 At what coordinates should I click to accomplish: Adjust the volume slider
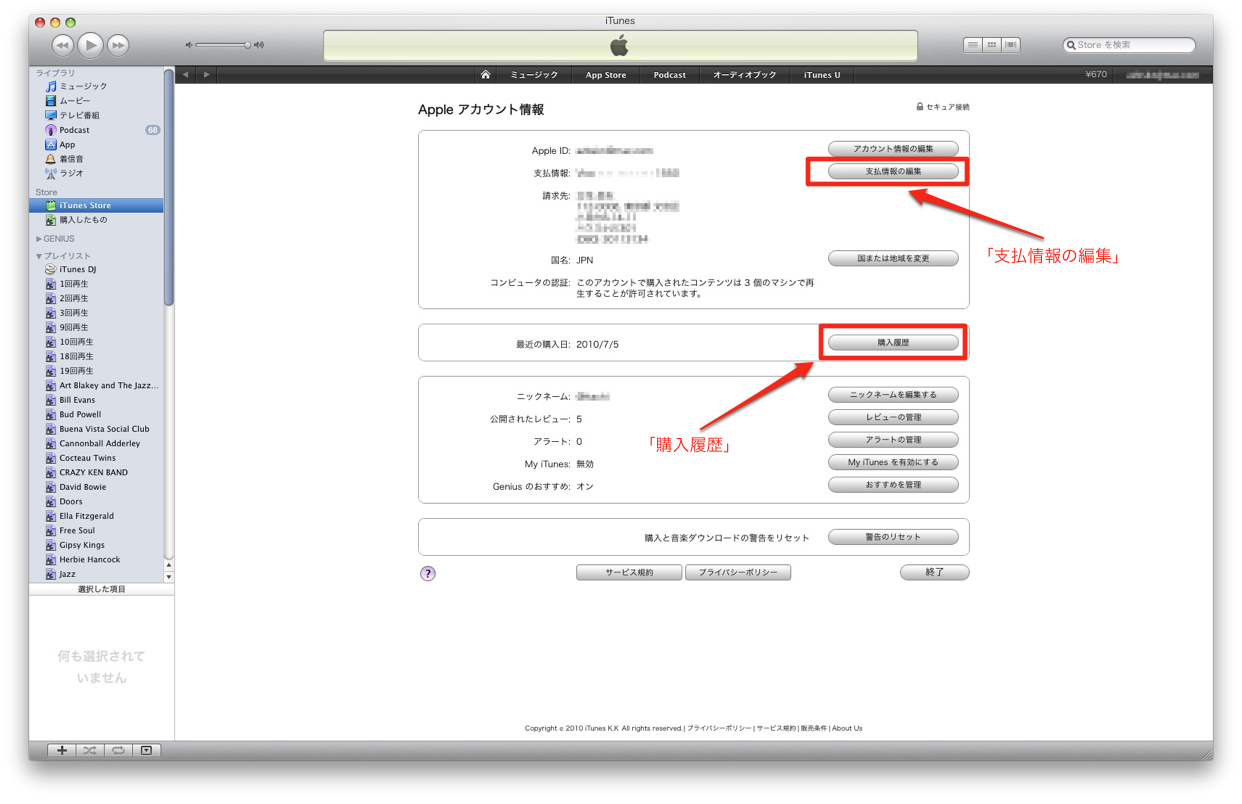223,45
